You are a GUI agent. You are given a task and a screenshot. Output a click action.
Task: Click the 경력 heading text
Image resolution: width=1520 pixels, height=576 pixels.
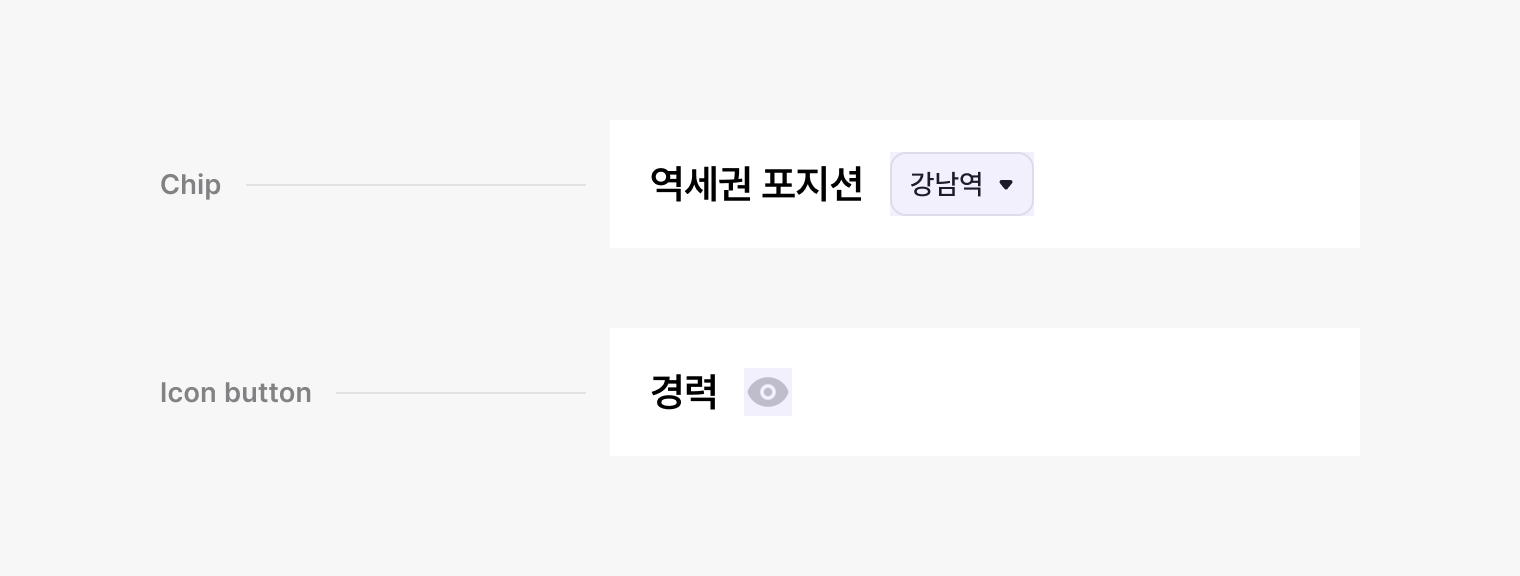click(684, 392)
